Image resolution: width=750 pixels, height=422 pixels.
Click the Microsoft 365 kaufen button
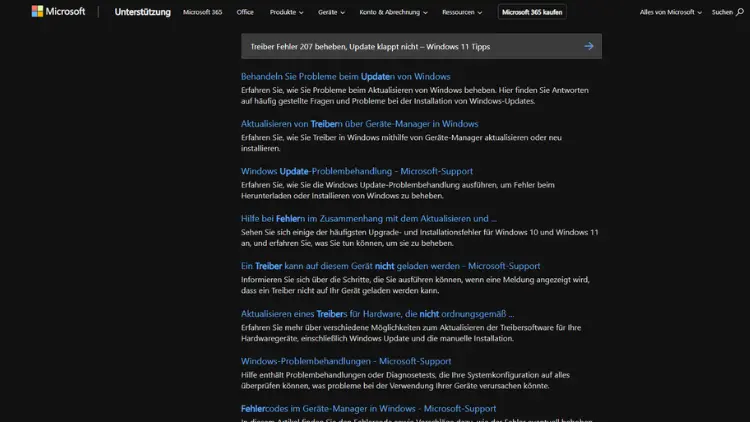(532, 12)
